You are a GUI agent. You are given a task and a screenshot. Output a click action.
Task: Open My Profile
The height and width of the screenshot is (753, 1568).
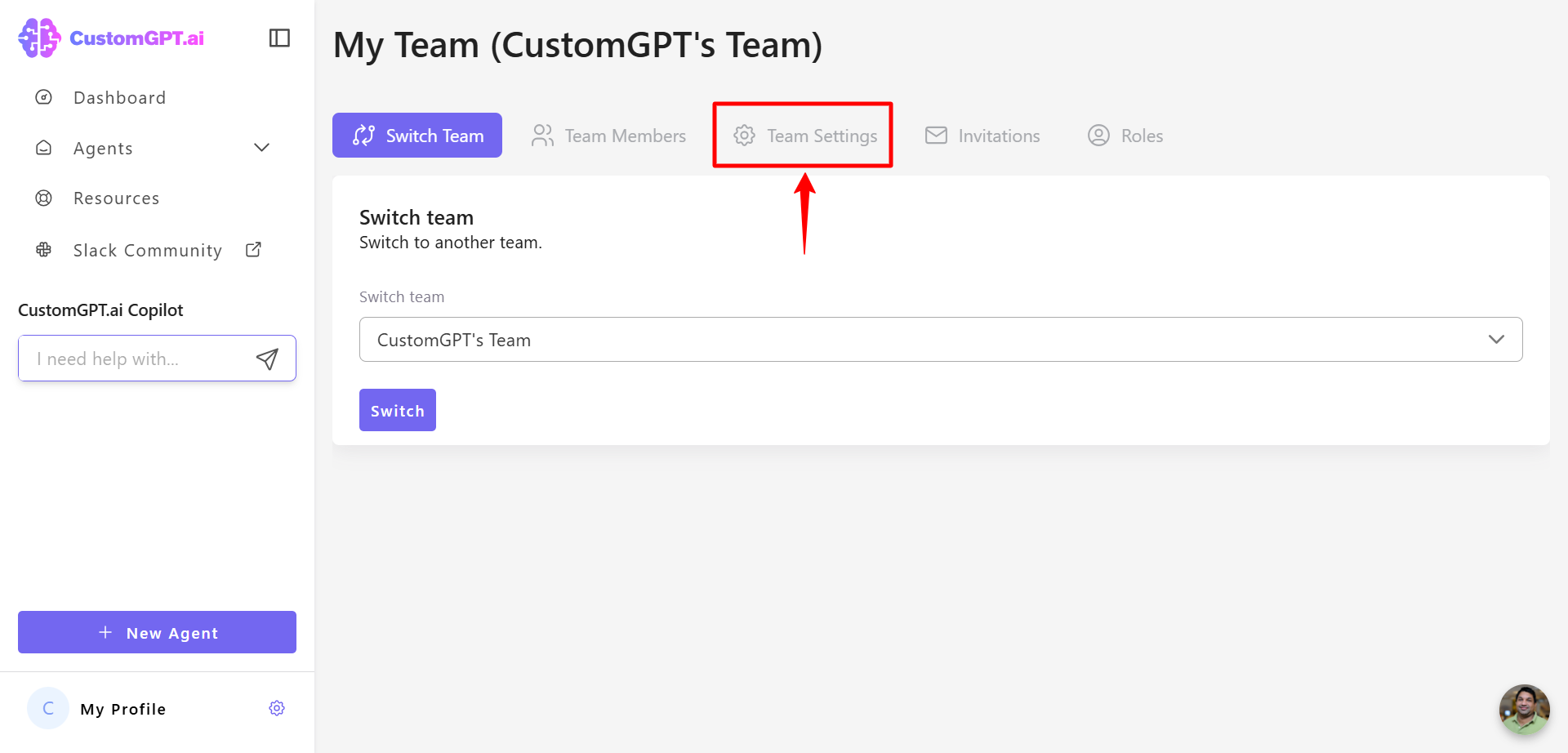123,709
